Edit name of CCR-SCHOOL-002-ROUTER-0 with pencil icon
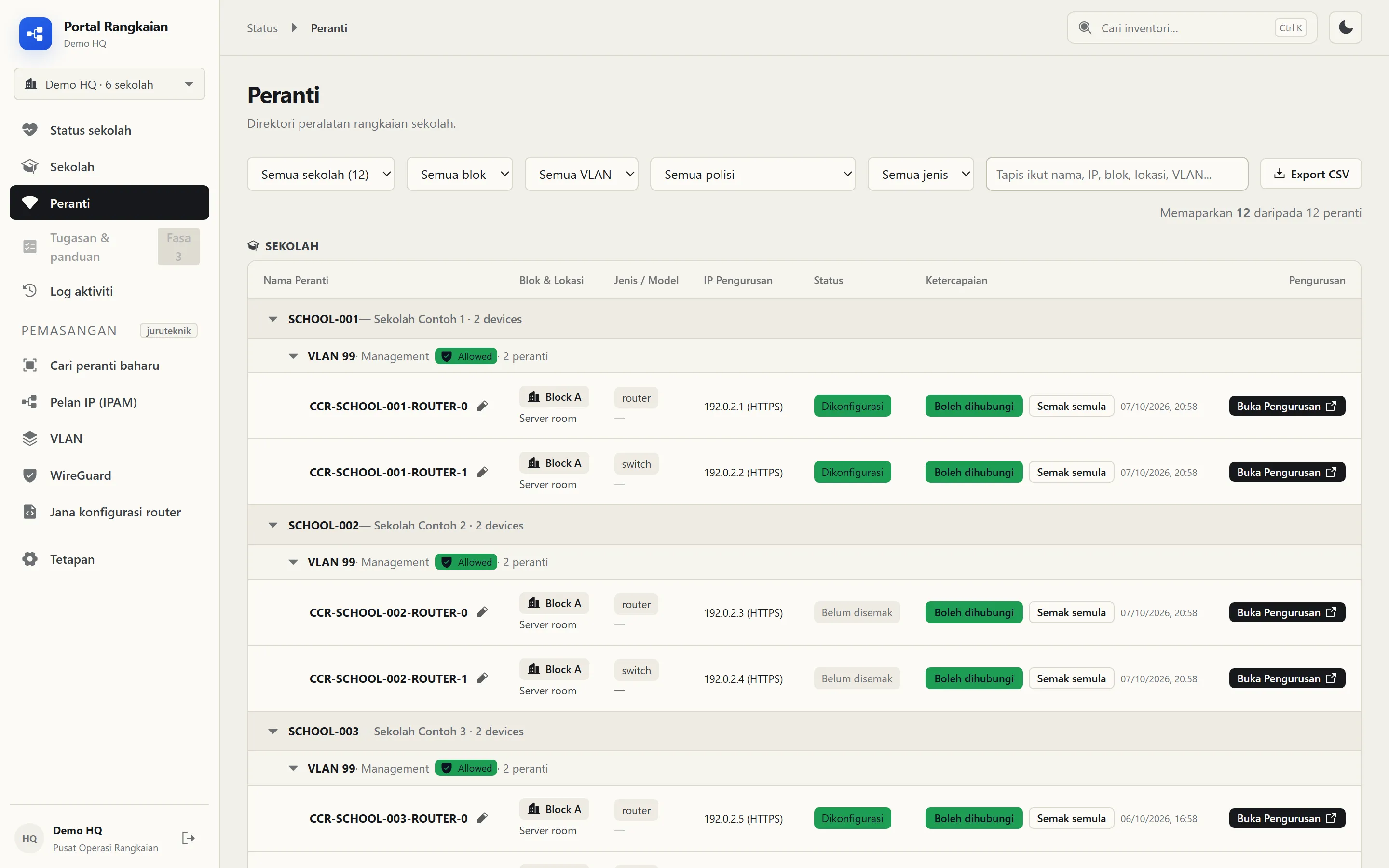The height and width of the screenshot is (868, 1389). click(483, 612)
